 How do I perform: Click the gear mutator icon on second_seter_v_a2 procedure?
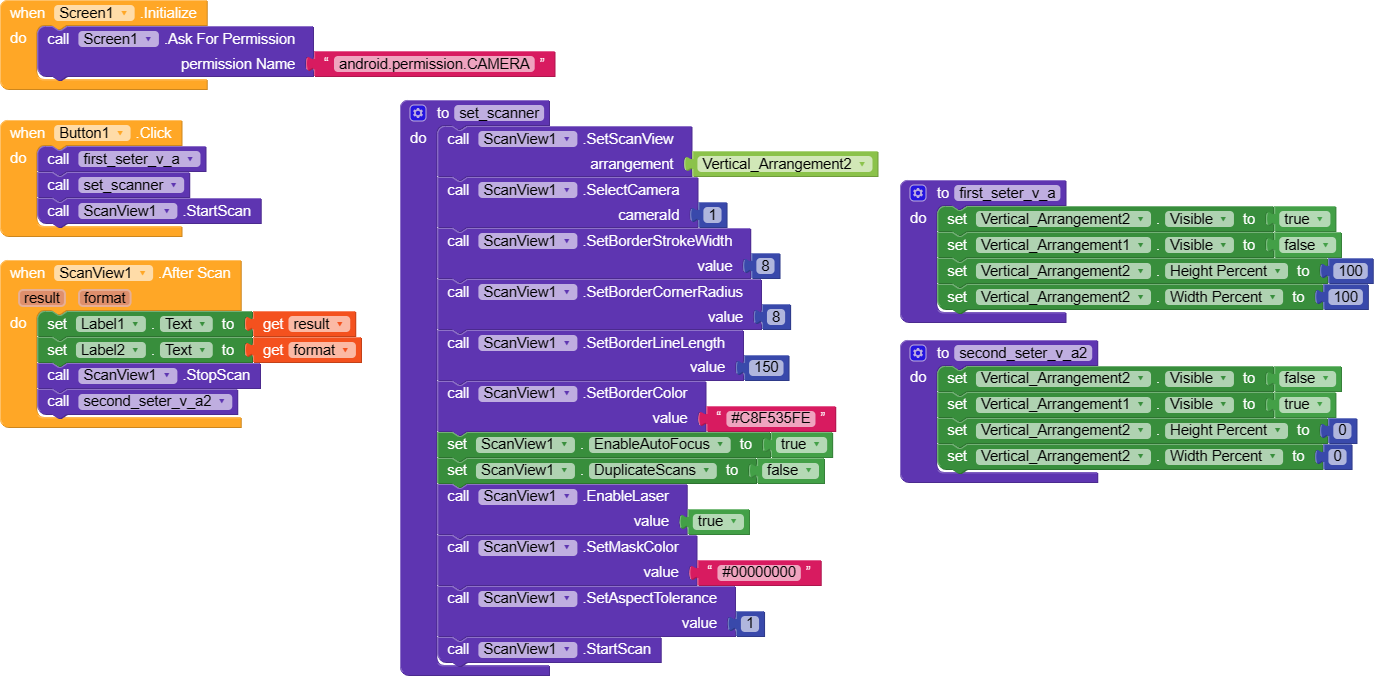[918, 353]
